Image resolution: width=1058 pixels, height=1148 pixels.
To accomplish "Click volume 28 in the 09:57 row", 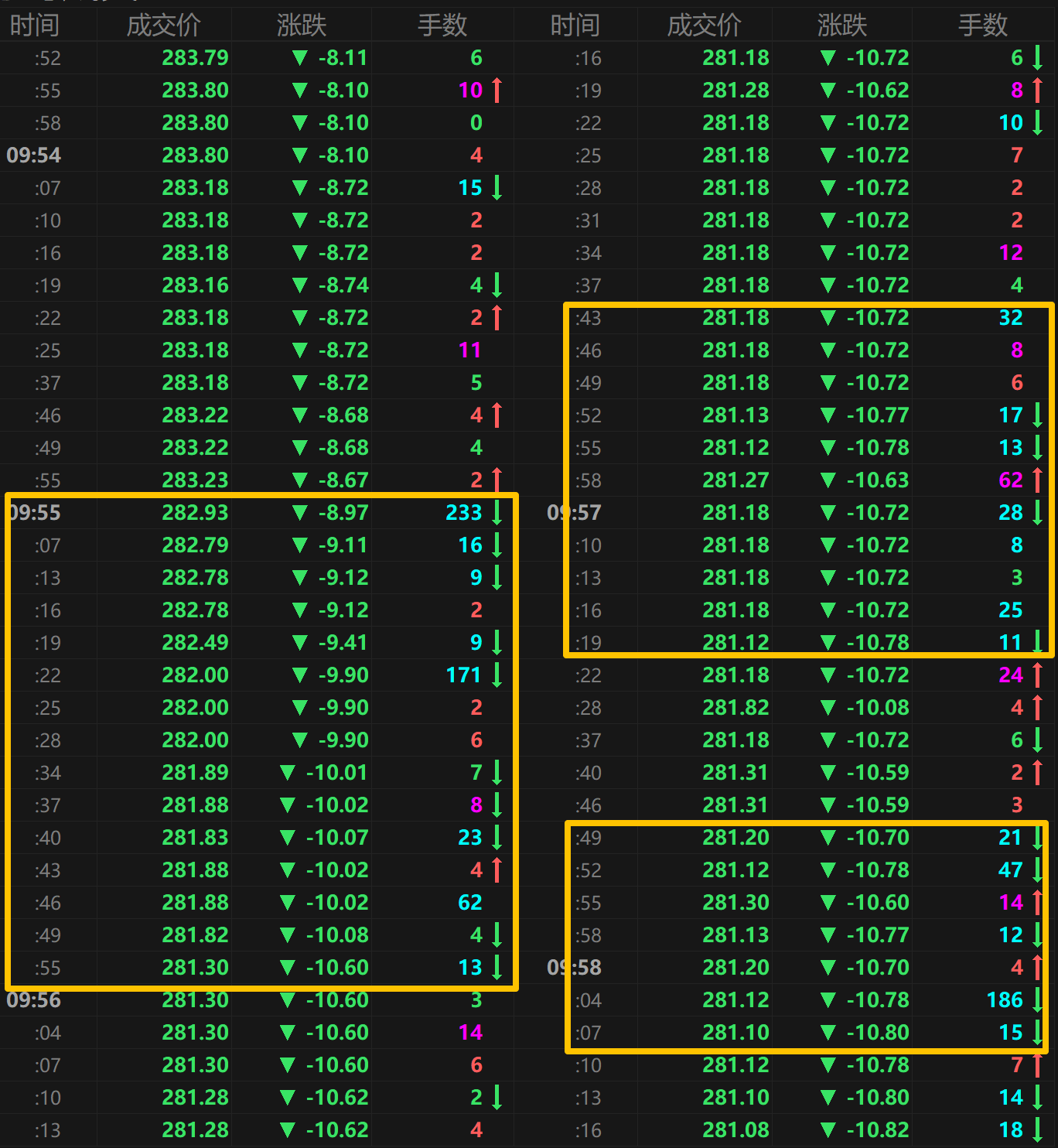I will pyautogui.click(x=1010, y=512).
